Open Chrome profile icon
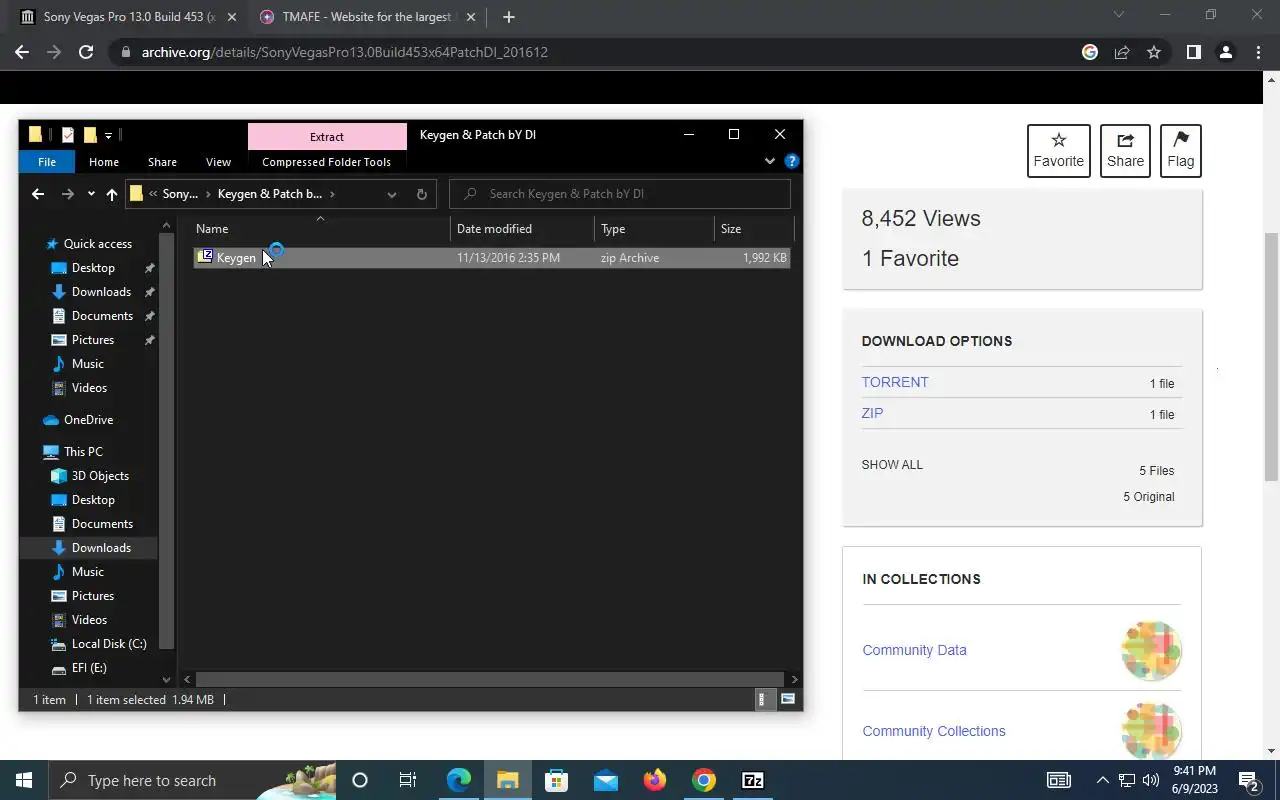Image resolution: width=1280 pixels, height=800 pixels. [x=1225, y=52]
